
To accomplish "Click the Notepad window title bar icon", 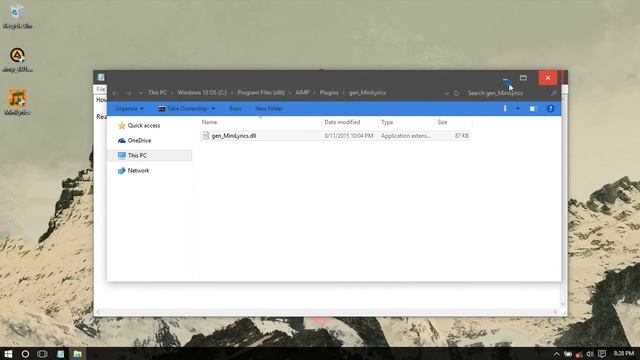I will coord(101,77).
